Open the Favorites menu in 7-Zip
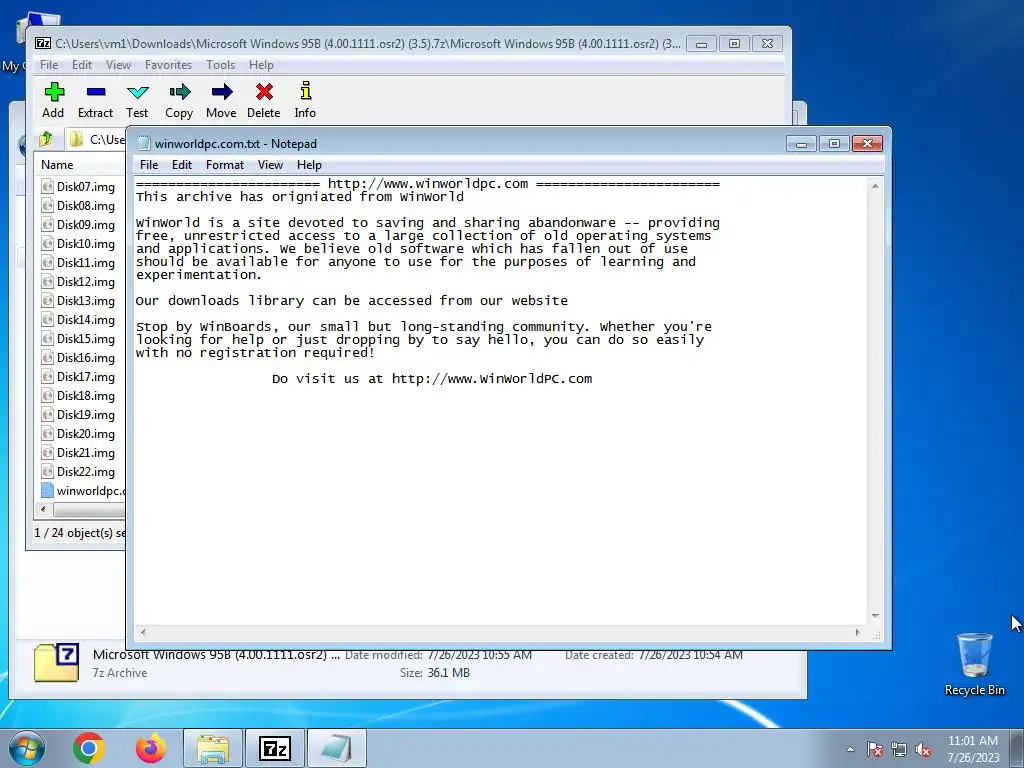The height and width of the screenshot is (768, 1024). tap(168, 65)
